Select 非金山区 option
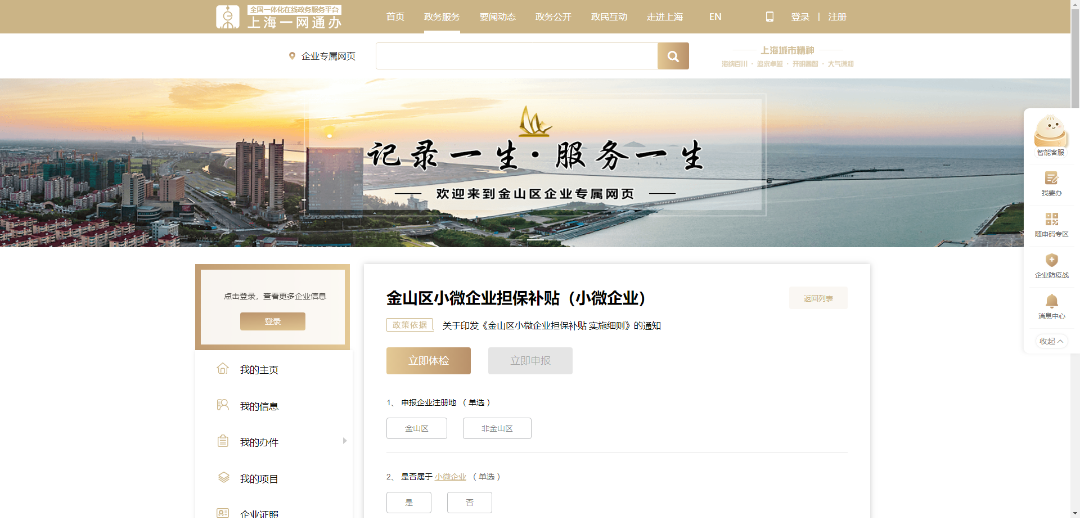This screenshot has height=518, width=1080. point(497,428)
